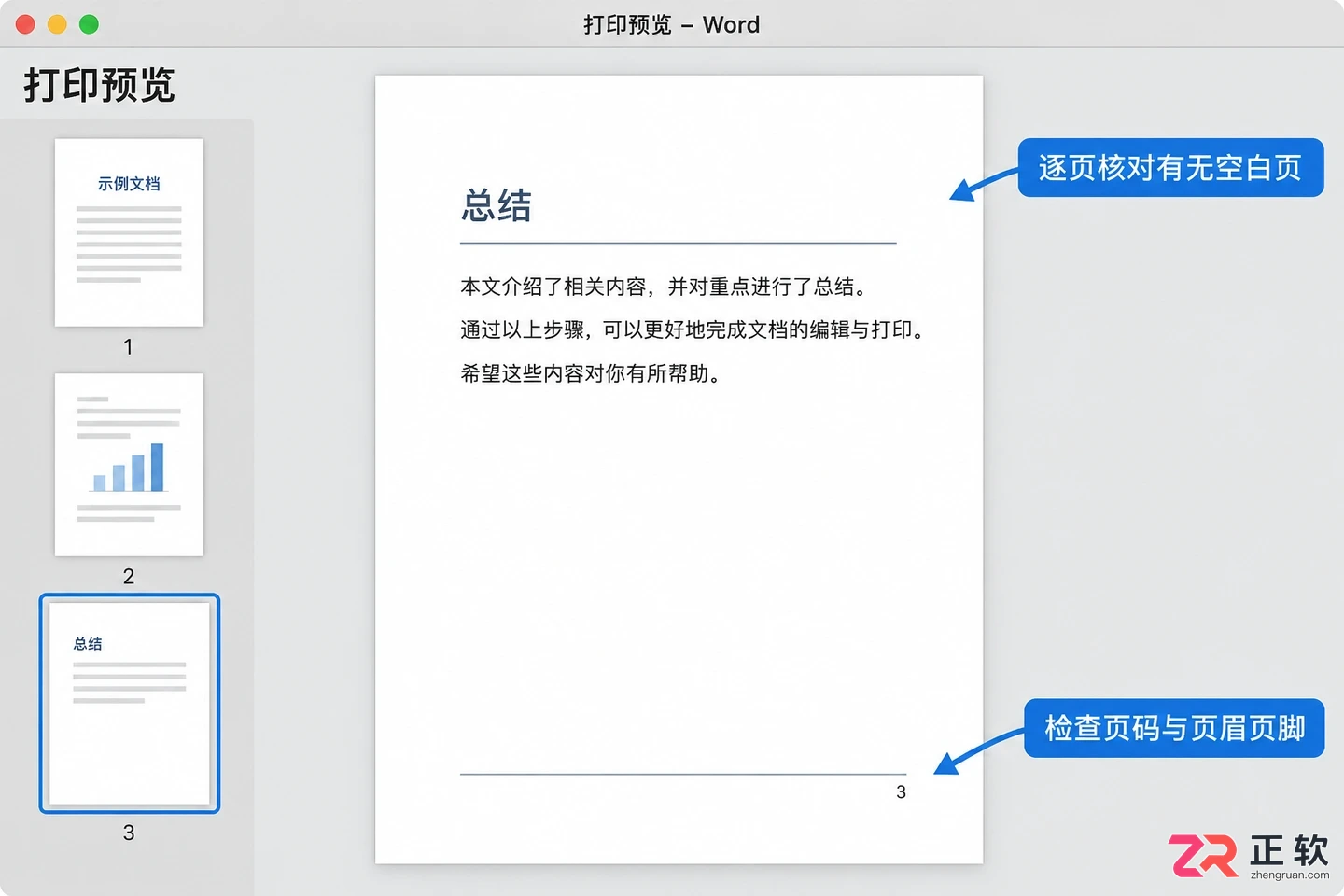Select page 2 thumbnail with bar chart
Viewport: 1344px width, 896px height.
coord(129,465)
